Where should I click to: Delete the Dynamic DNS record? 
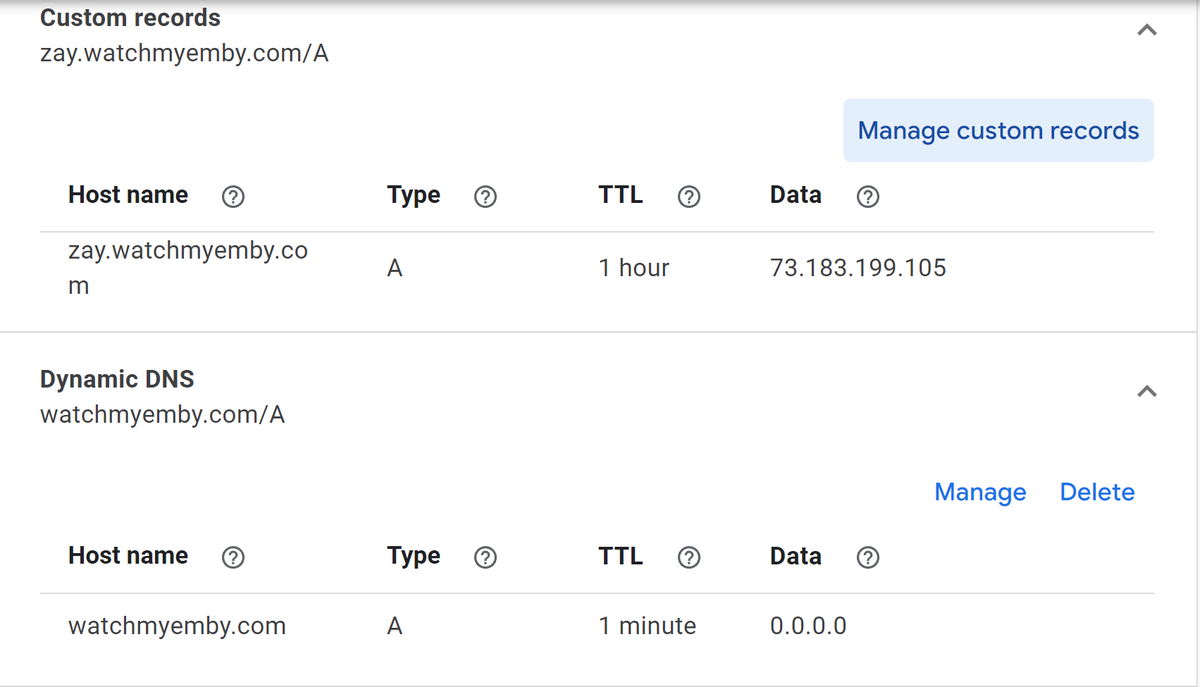[x=1097, y=491]
